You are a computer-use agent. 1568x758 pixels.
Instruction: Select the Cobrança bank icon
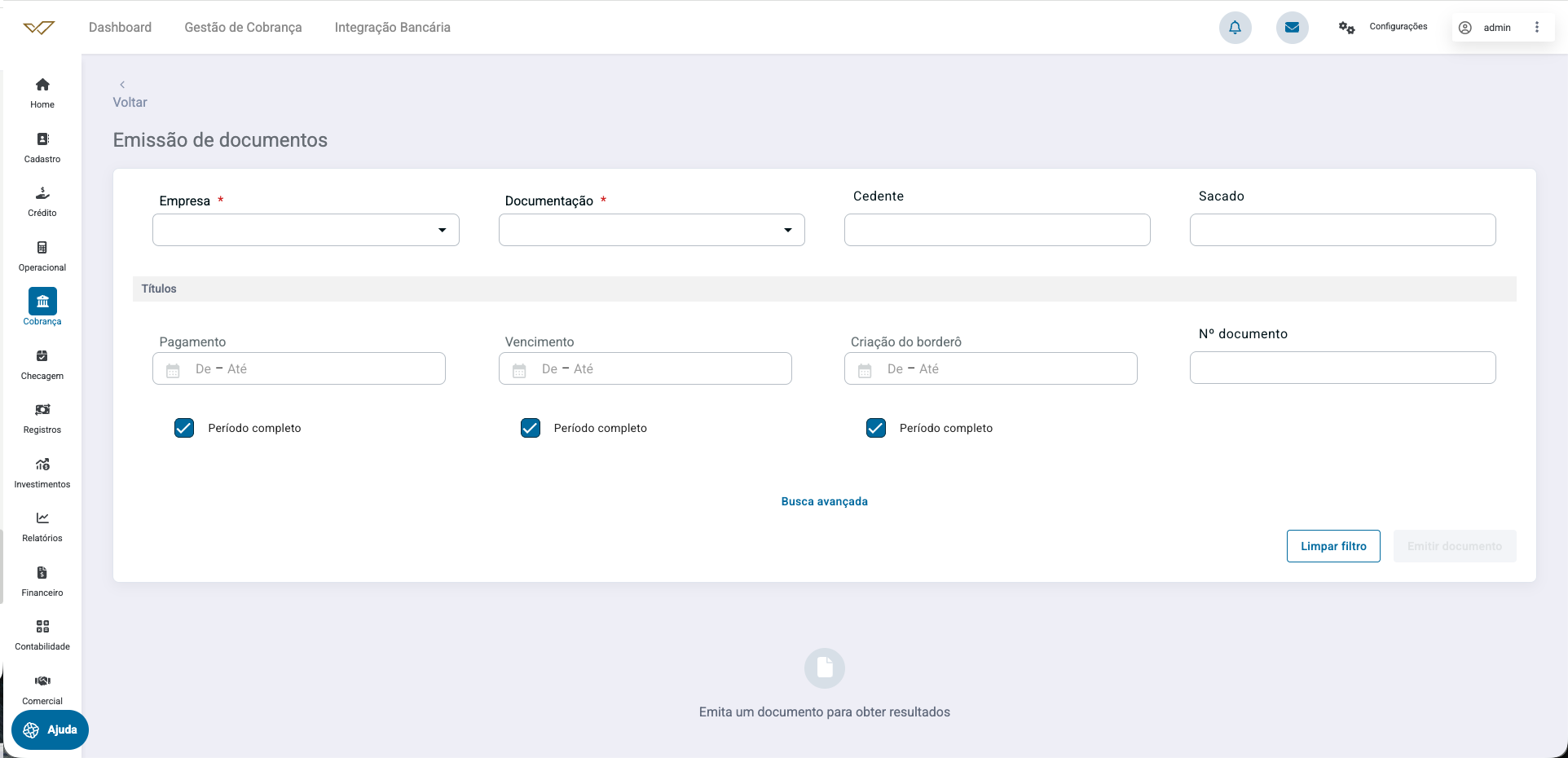tap(42, 302)
